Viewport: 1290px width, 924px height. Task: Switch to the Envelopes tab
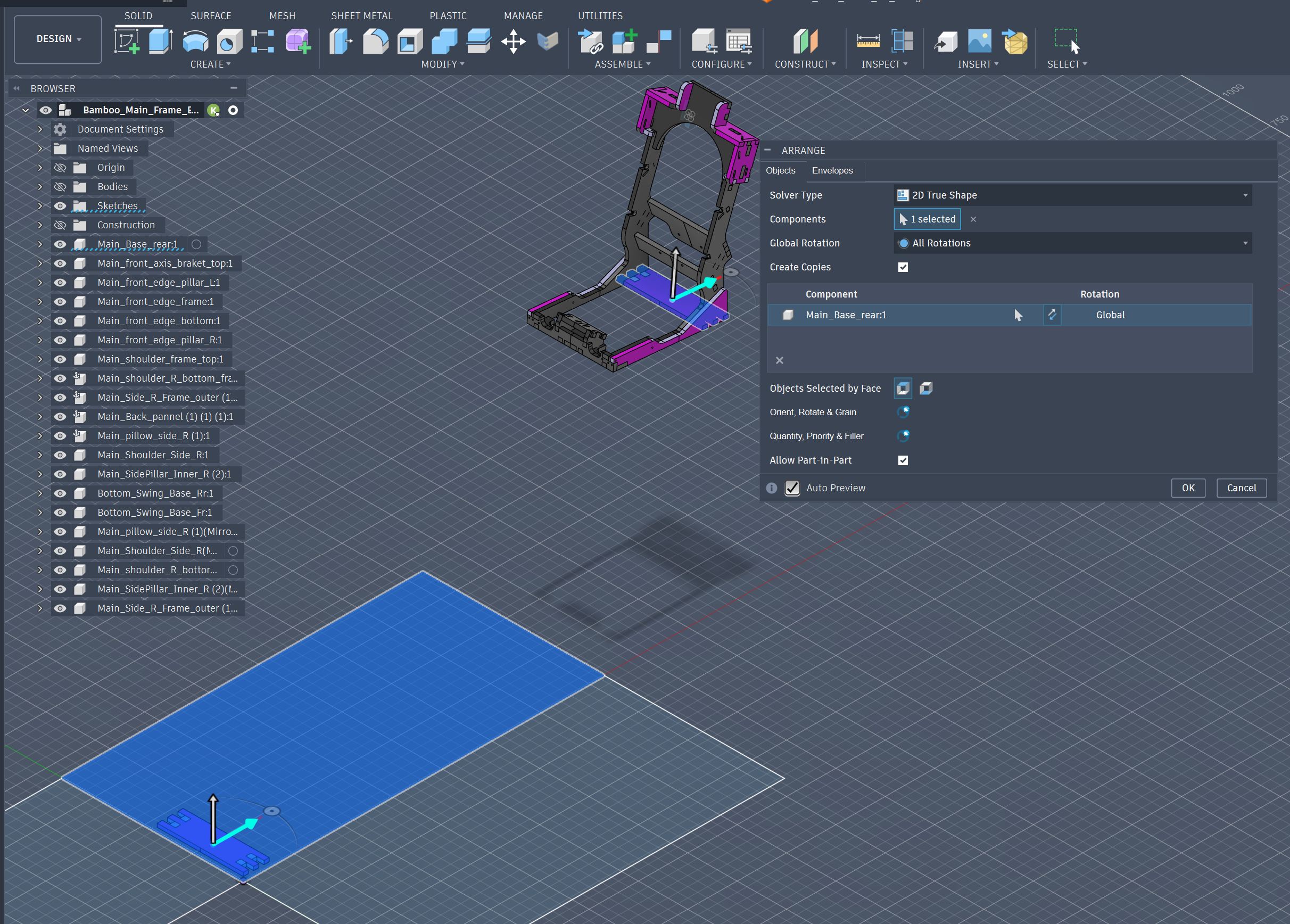(x=832, y=171)
